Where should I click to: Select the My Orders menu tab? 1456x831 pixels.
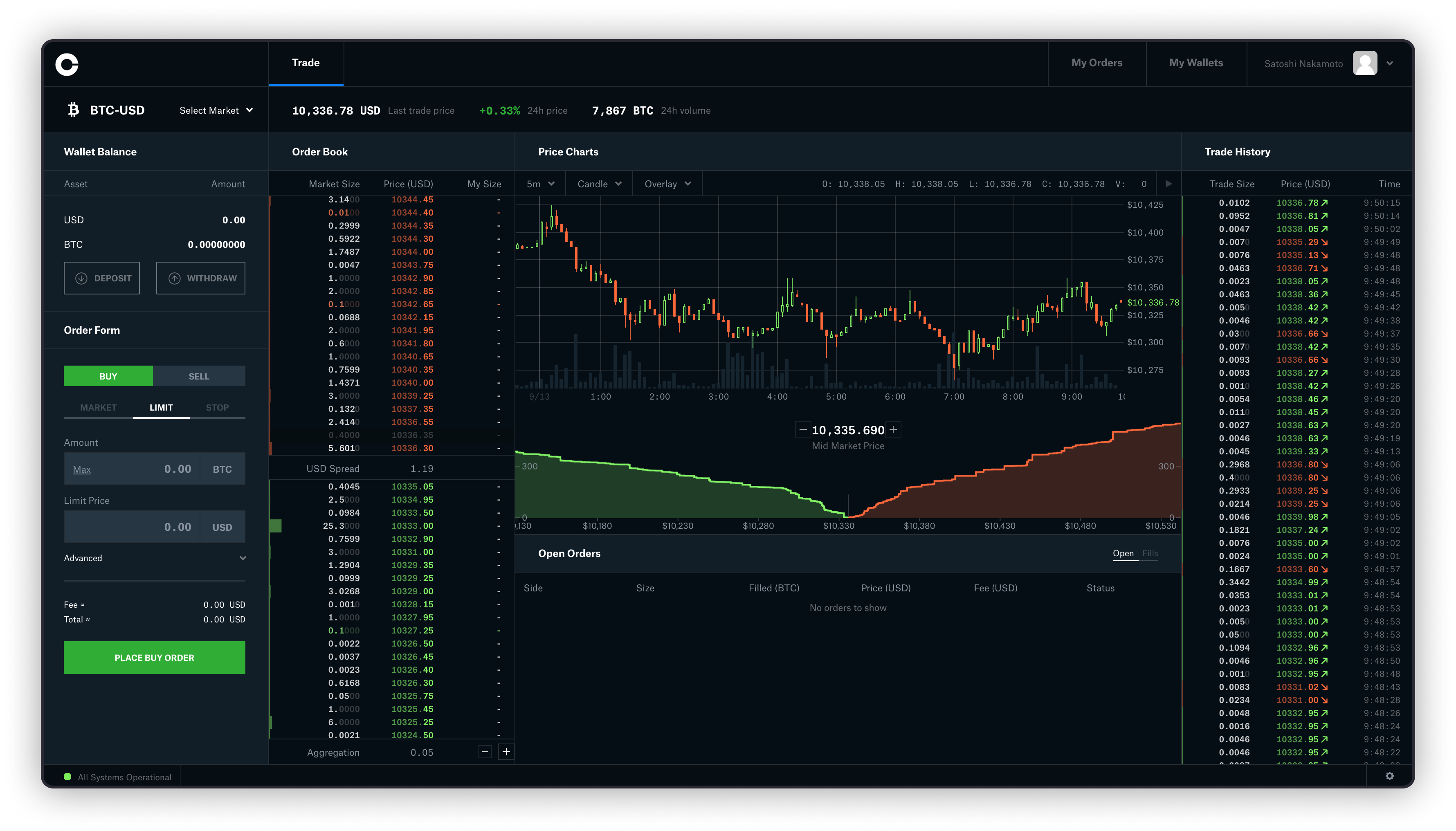pyautogui.click(x=1097, y=62)
